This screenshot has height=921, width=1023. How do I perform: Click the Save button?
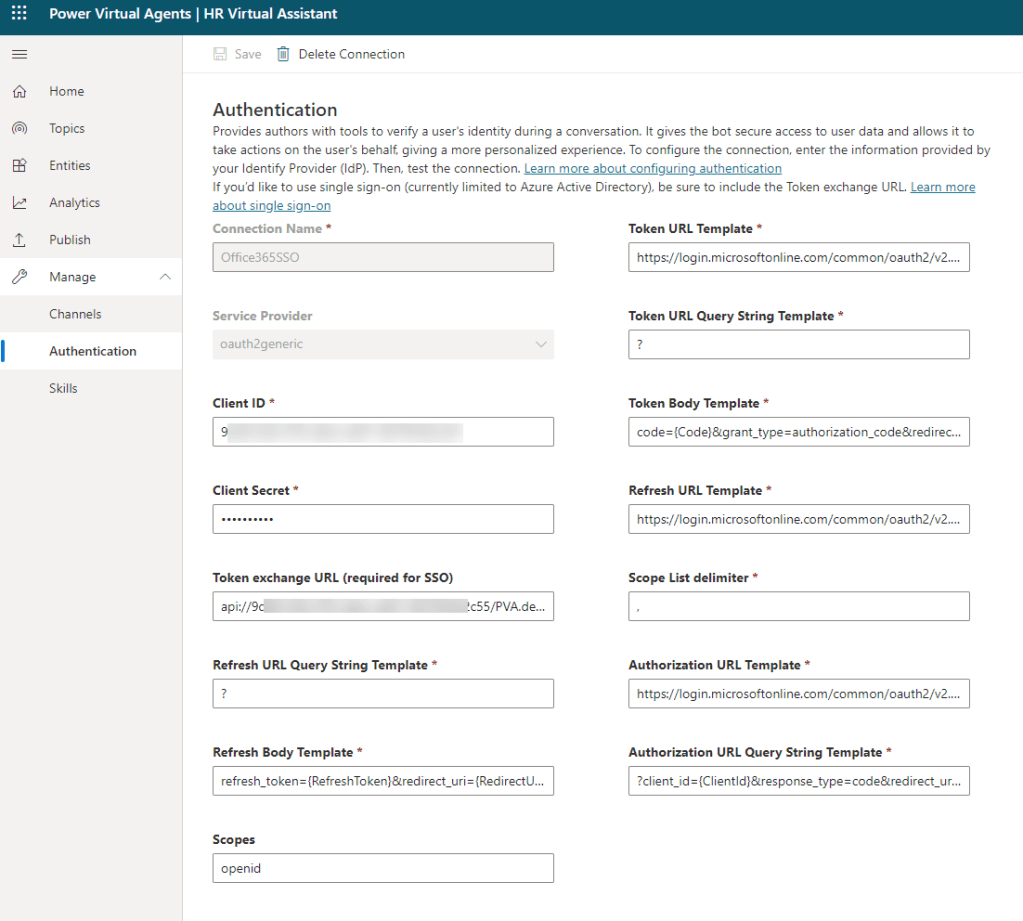pyautogui.click(x=238, y=54)
